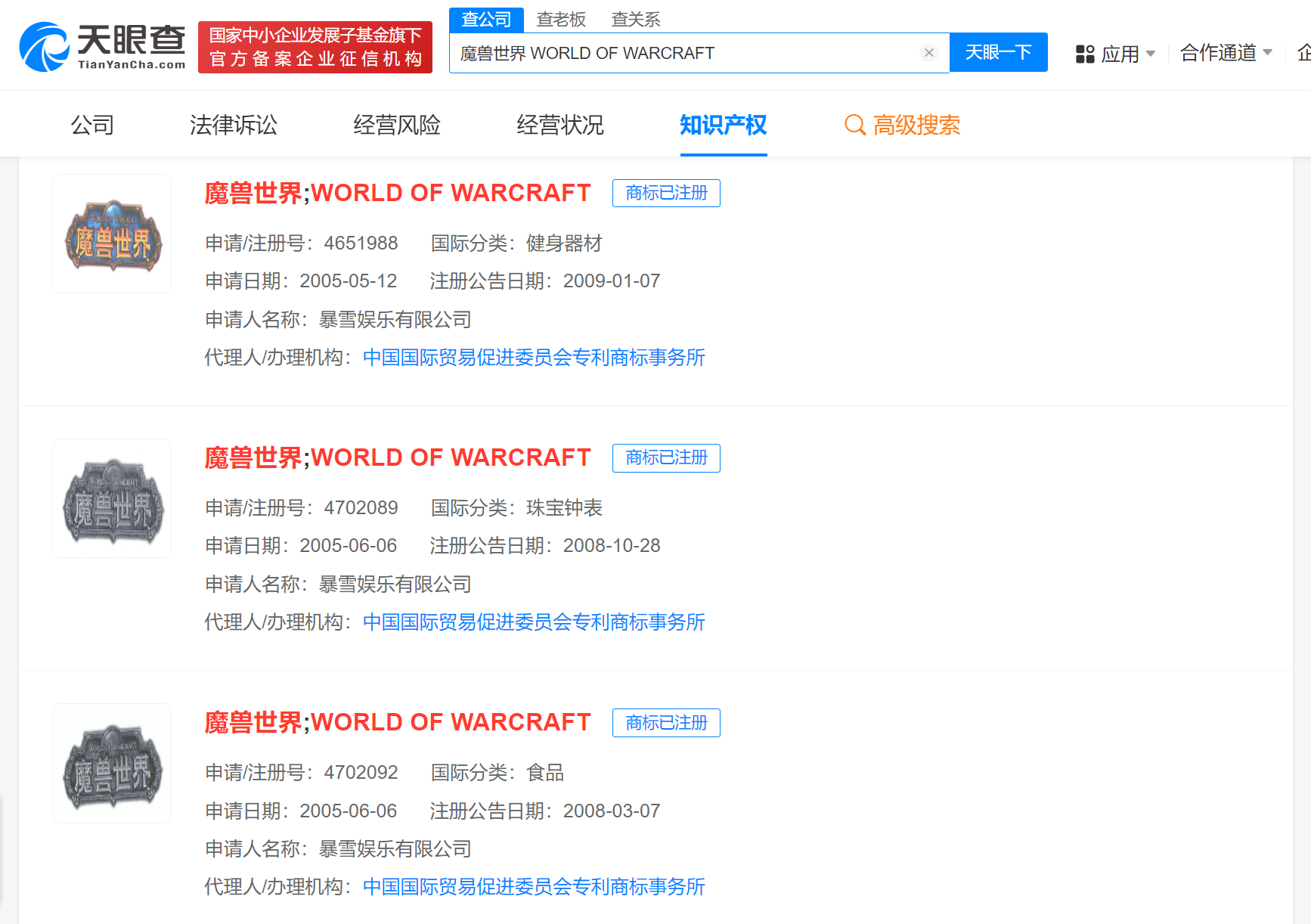Switch to the 查公司 search tab
The width and height of the screenshot is (1311, 924).
point(486,20)
